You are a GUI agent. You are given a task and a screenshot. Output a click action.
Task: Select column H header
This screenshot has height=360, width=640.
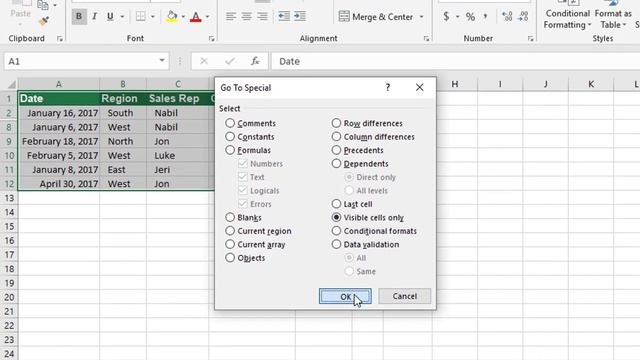click(455, 84)
